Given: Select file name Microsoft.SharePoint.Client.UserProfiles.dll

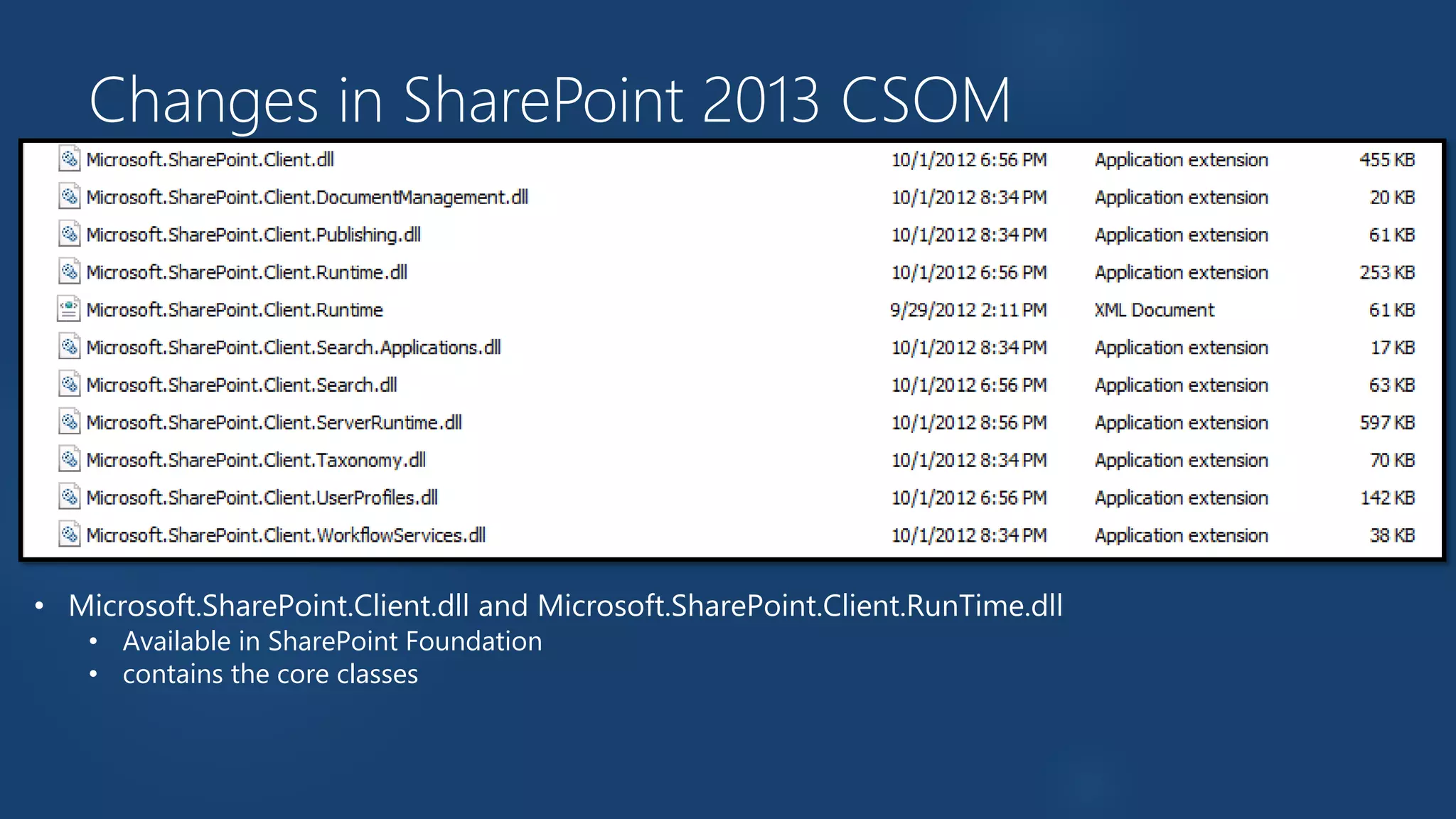Looking at the screenshot, I should 262,498.
